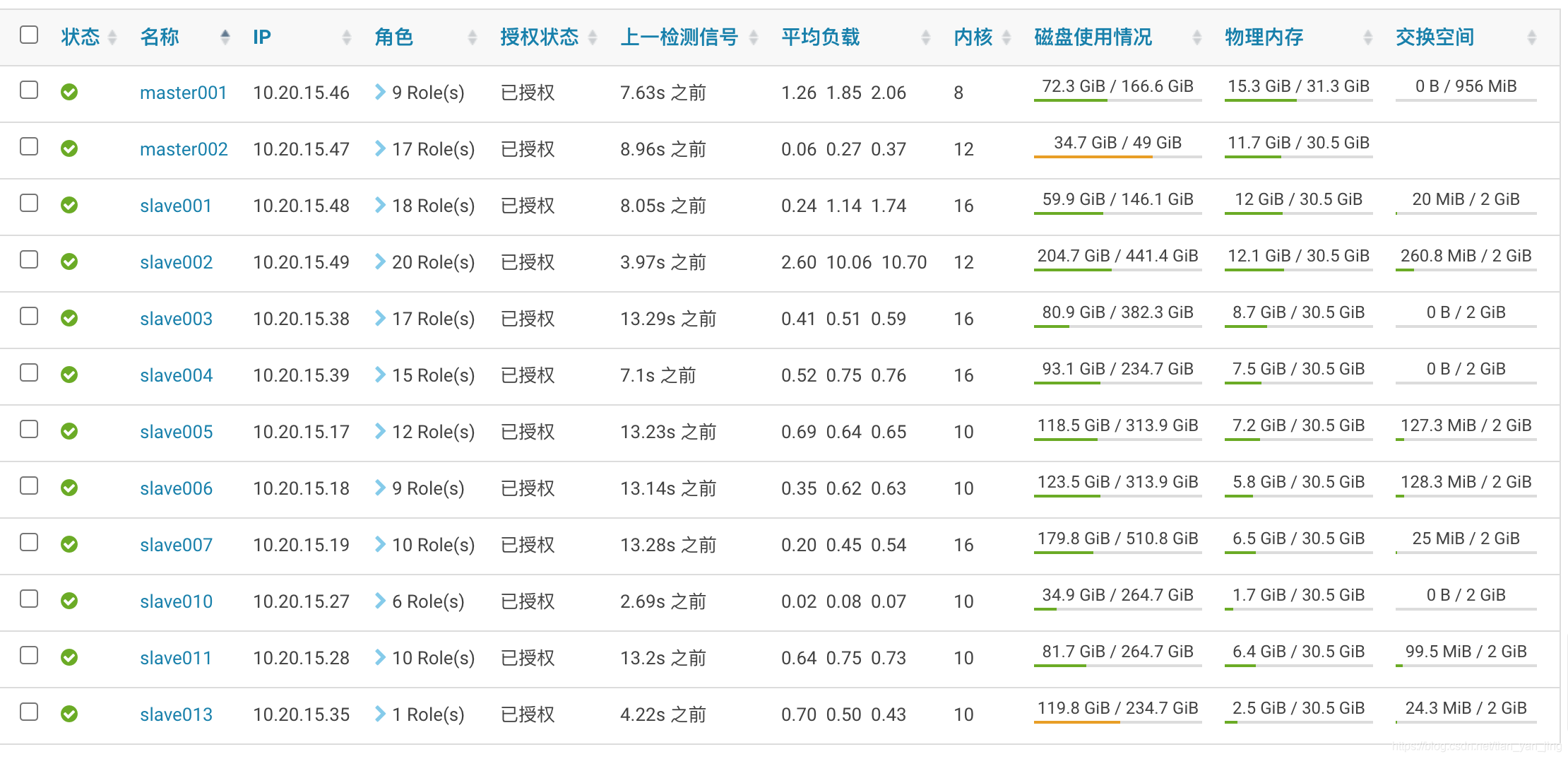
Task: Select the slave002 row checkbox
Action: point(29,259)
